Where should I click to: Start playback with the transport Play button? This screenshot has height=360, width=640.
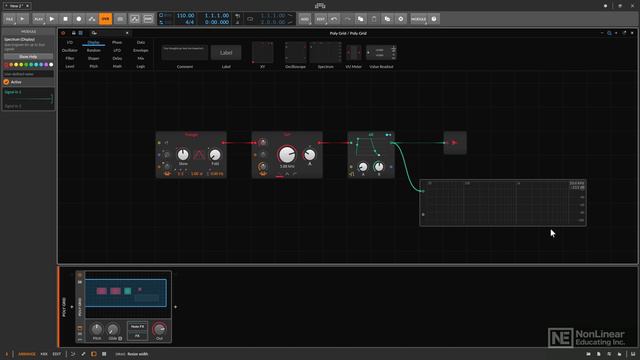[52, 19]
